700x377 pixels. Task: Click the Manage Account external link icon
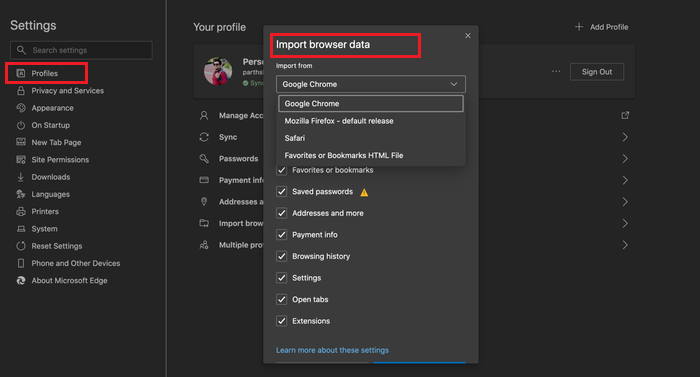click(625, 115)
